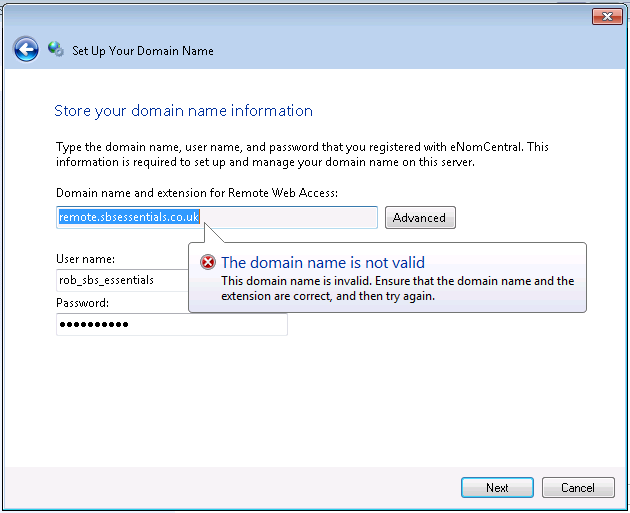Click the blue back arrow button
The image size is (630, 513).
(x=26, y=49)
